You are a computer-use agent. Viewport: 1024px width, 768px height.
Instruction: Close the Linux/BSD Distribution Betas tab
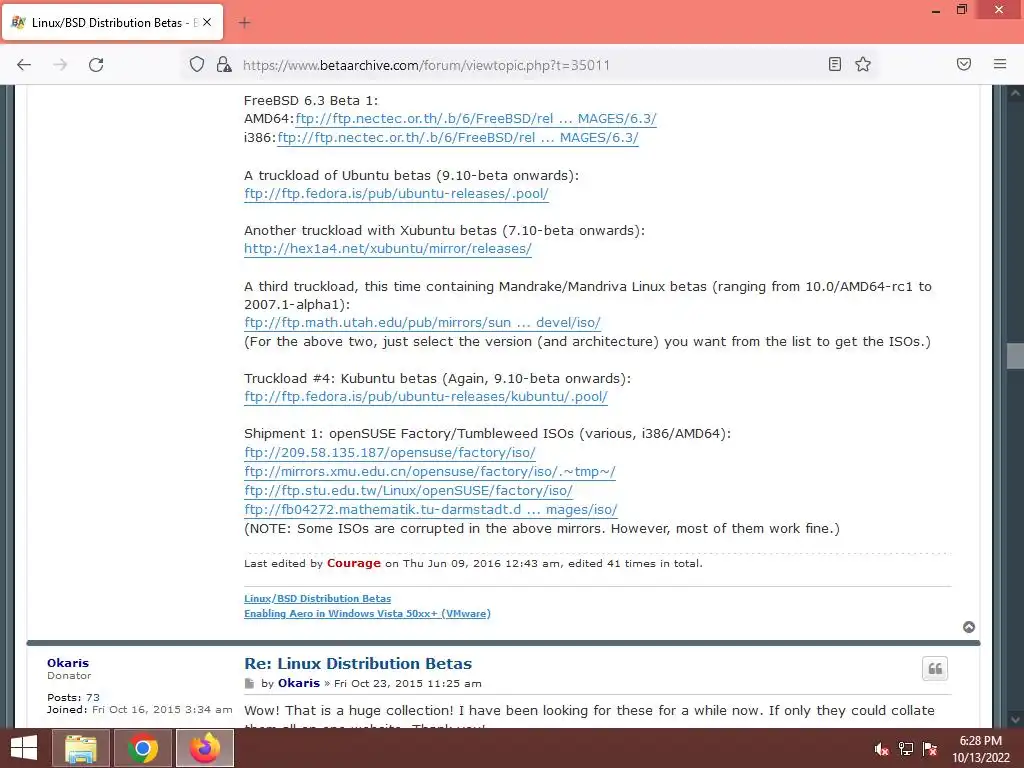(x=207, y=22)
